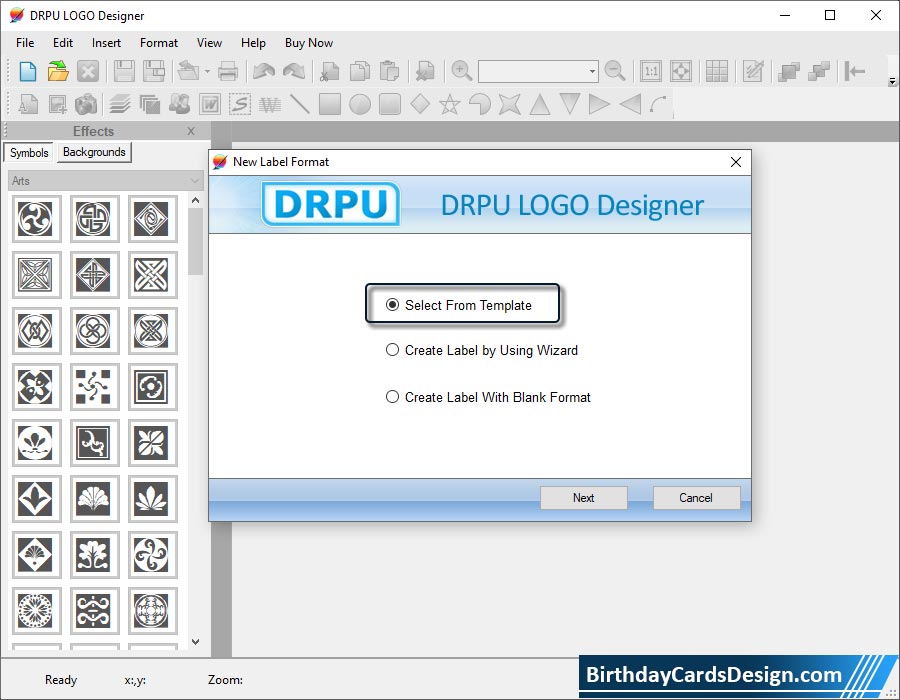Image resolution: width=900 pixels, height=700 pixels.
Task: Click the Cut scissors icon
Action: pos(329,71)
